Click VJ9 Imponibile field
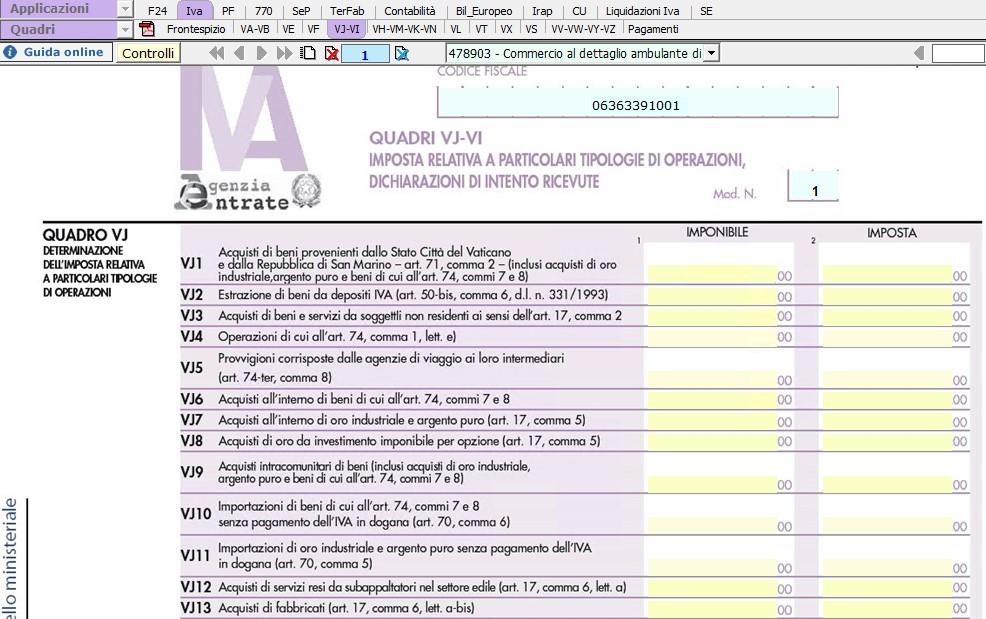This screenshot has width=986, height=619. [x=712, y=484]
